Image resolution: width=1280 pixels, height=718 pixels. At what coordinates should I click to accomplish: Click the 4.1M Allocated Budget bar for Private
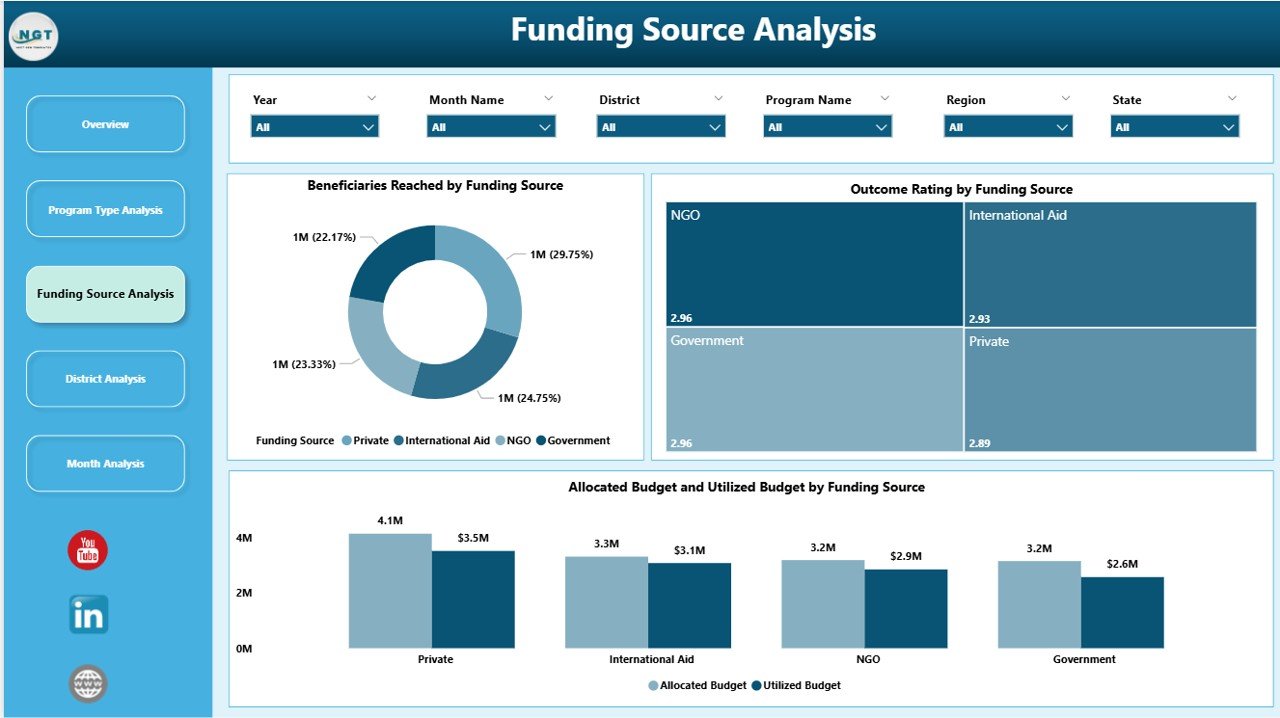pos(389,590)
